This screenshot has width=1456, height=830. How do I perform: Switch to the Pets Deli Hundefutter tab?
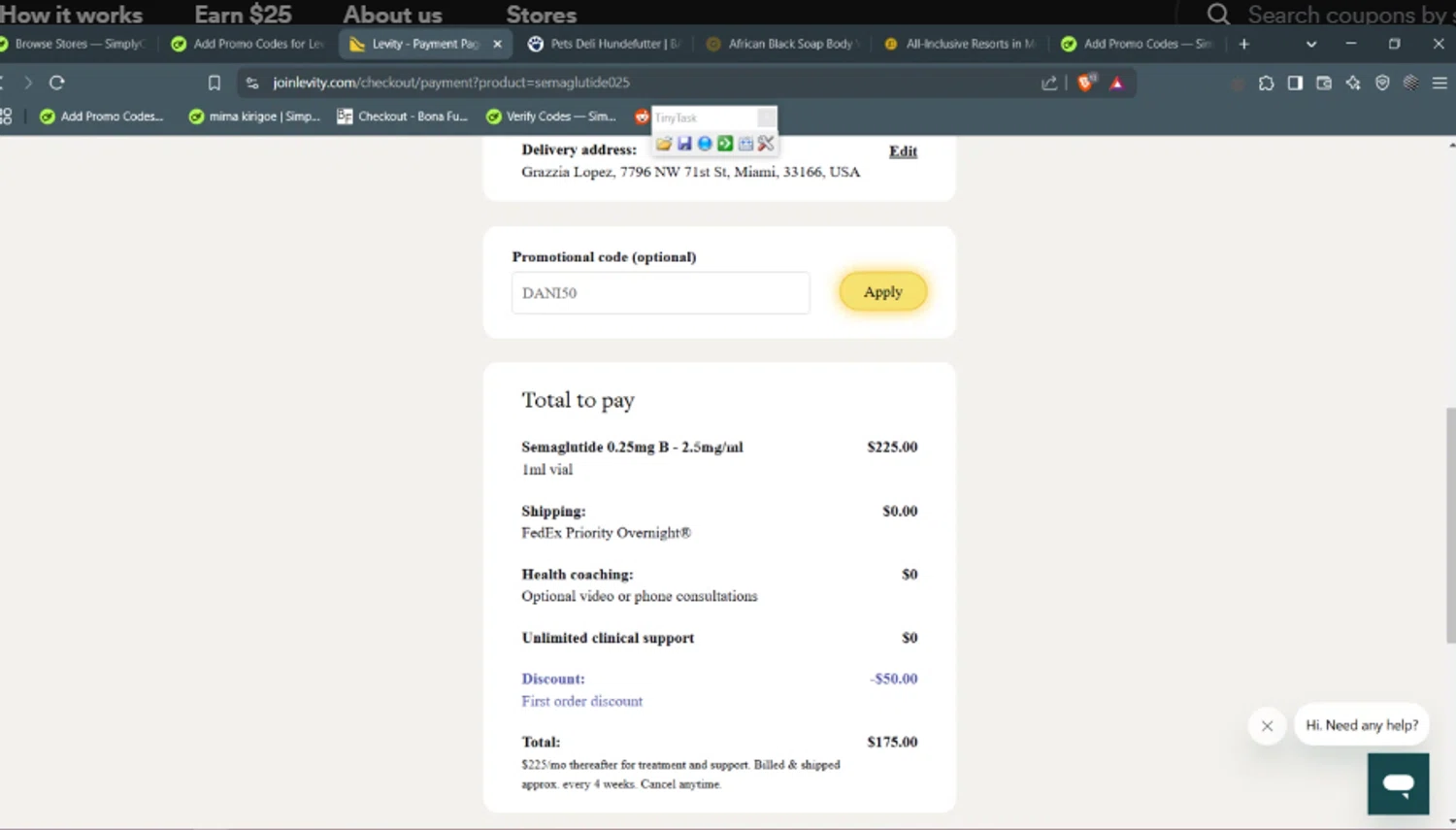(605, 44)
